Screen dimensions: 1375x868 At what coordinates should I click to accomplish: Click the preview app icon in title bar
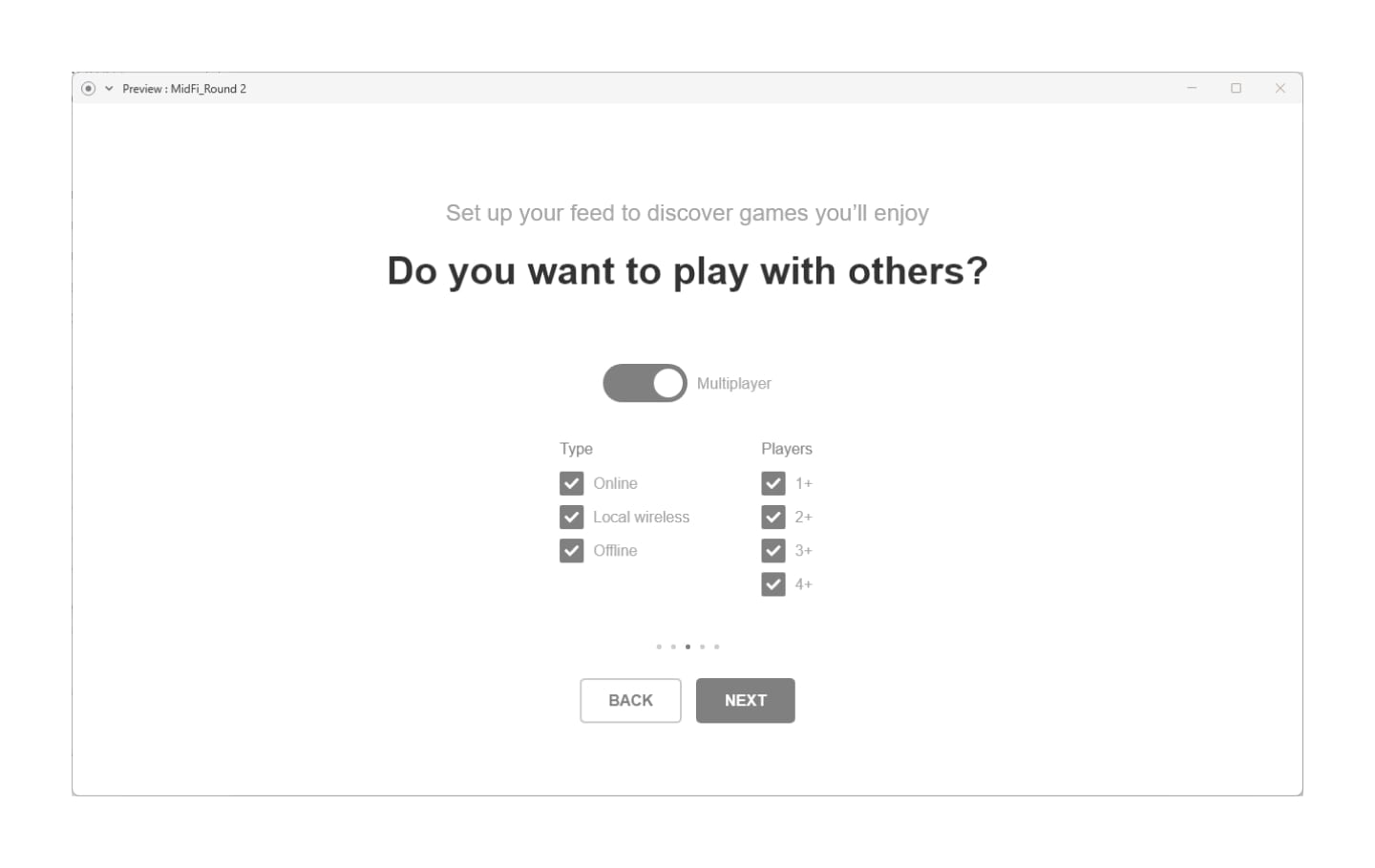pyautogui.click(x=88, y=89)
